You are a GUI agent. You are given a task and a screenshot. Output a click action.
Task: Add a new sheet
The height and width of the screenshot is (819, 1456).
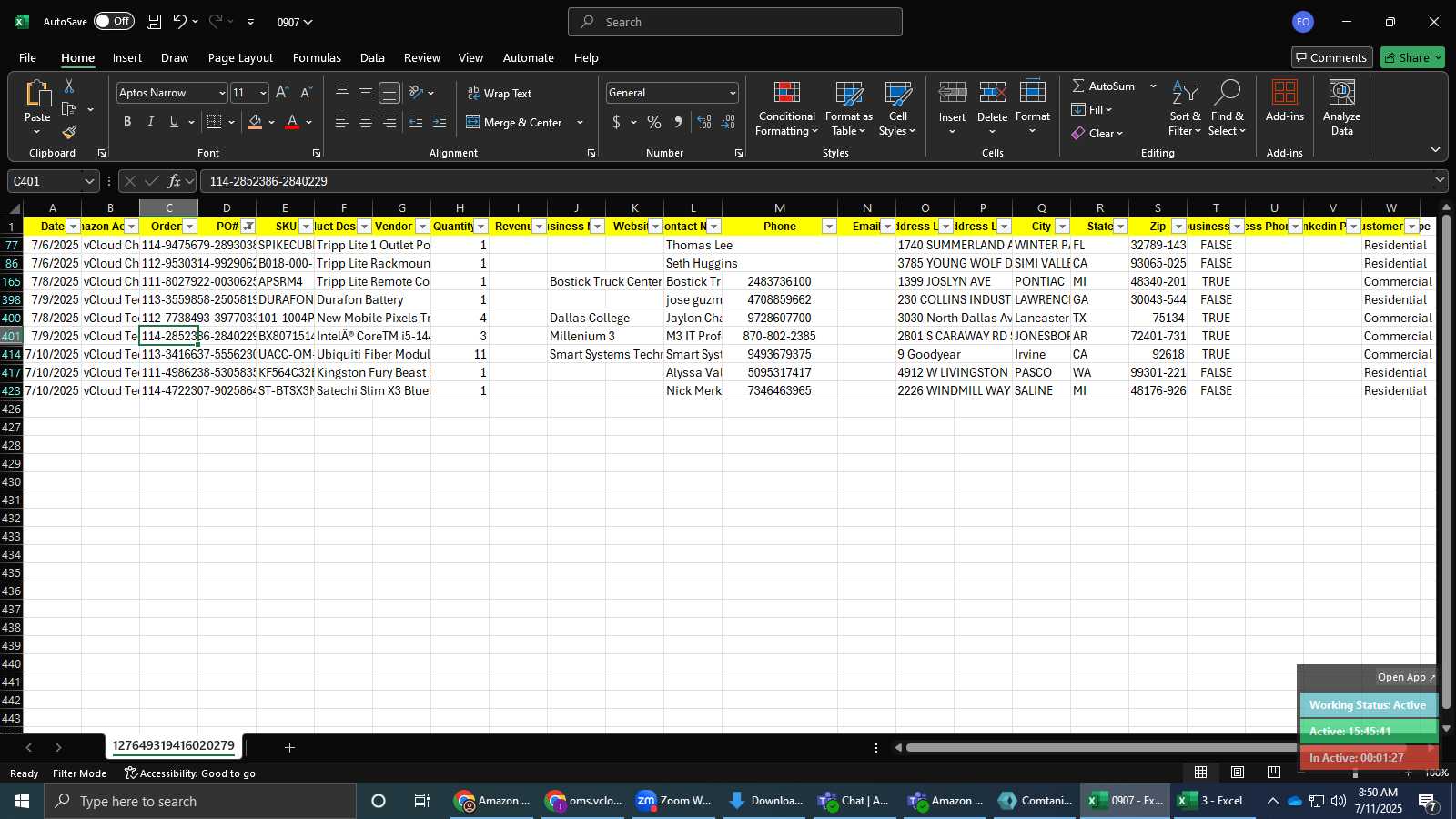(289, 747)
